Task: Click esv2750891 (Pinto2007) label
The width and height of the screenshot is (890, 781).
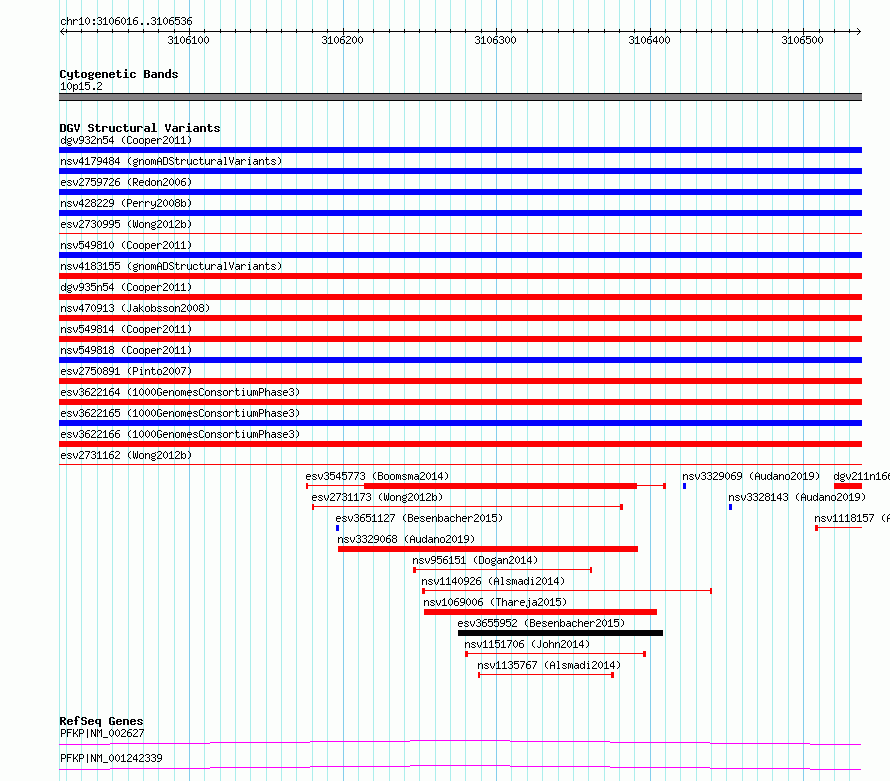Action: (x=126, y=371)
